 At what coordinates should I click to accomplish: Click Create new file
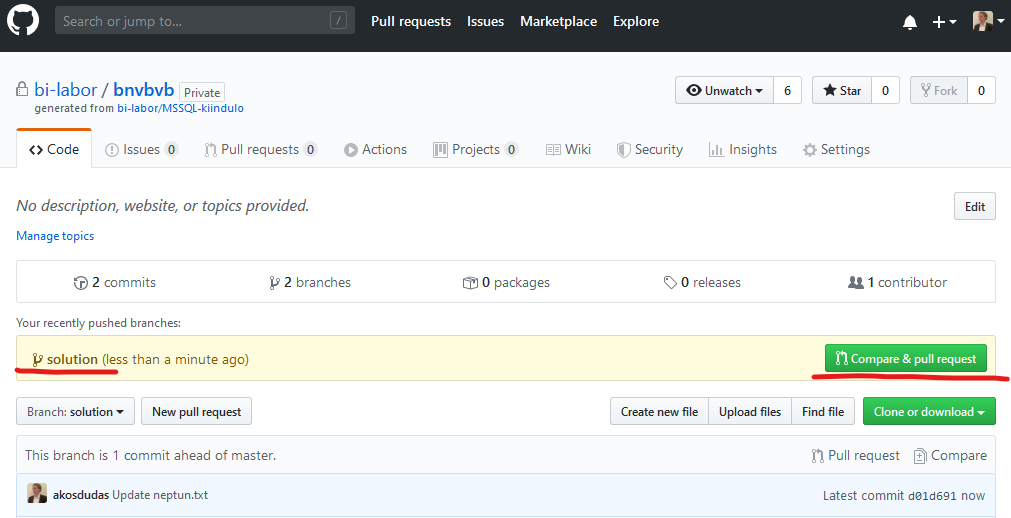659,412
